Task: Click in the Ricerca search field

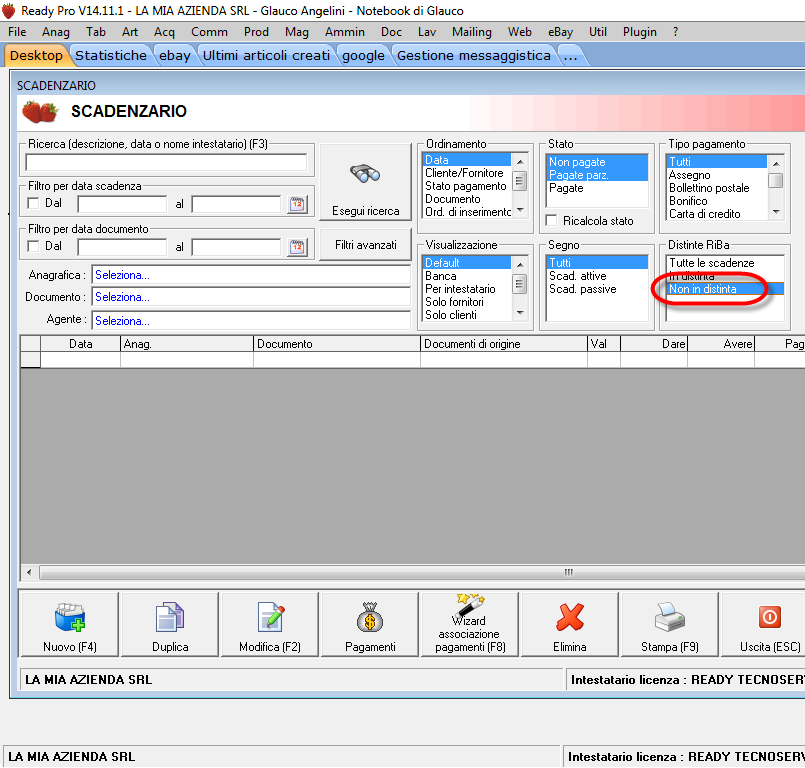Action: tap(166, 163)
